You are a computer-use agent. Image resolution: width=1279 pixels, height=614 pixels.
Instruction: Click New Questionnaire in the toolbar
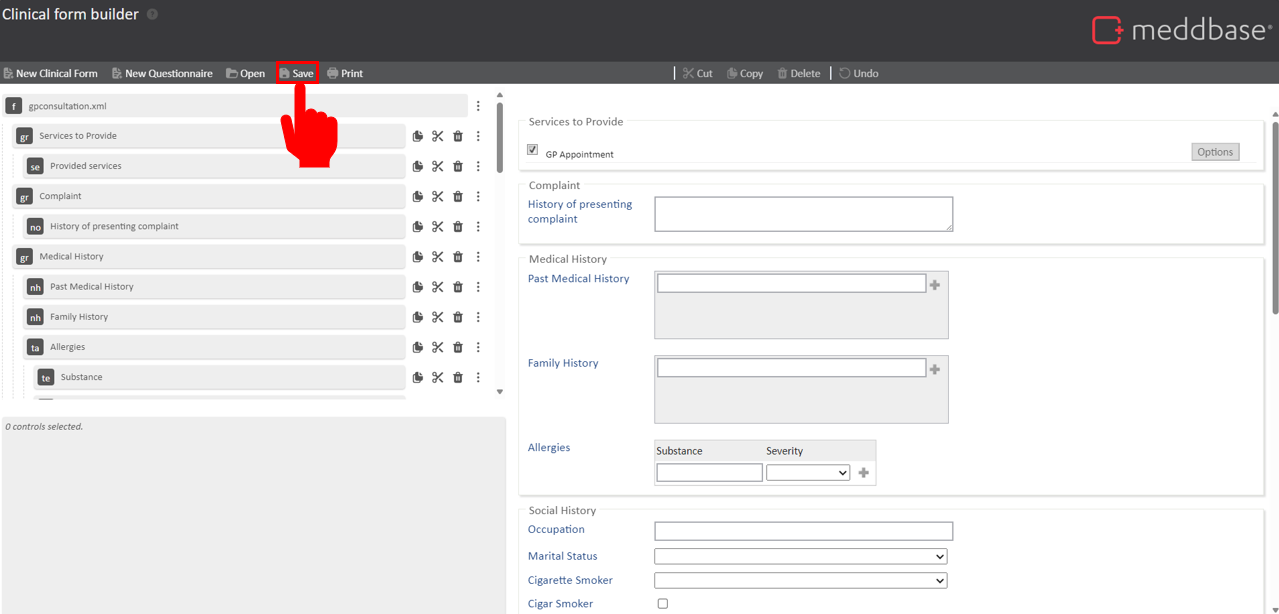point(162,73)
